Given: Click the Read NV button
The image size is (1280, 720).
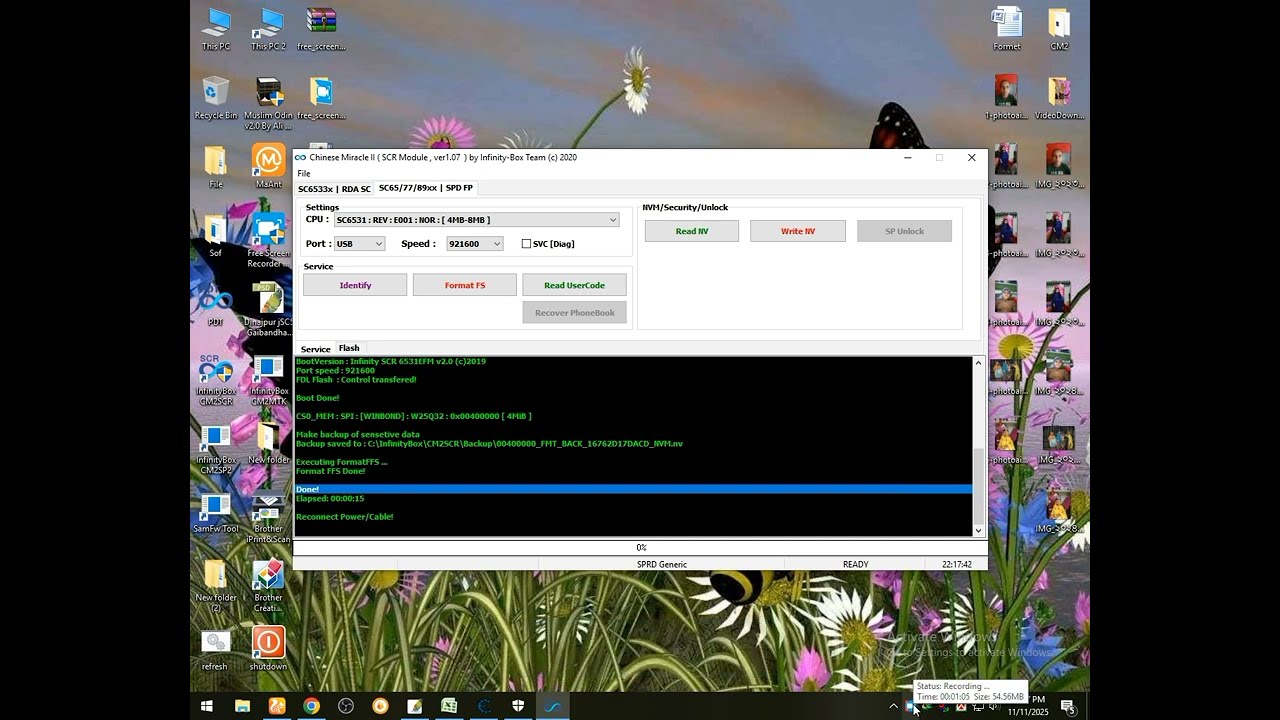Looking at the screenshot, I should tap(692, 231).
